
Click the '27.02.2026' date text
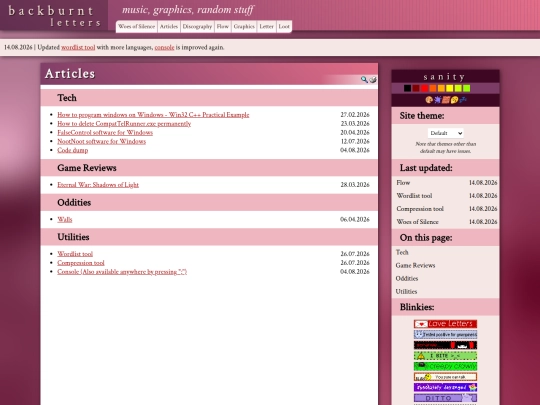coord(355,115)
